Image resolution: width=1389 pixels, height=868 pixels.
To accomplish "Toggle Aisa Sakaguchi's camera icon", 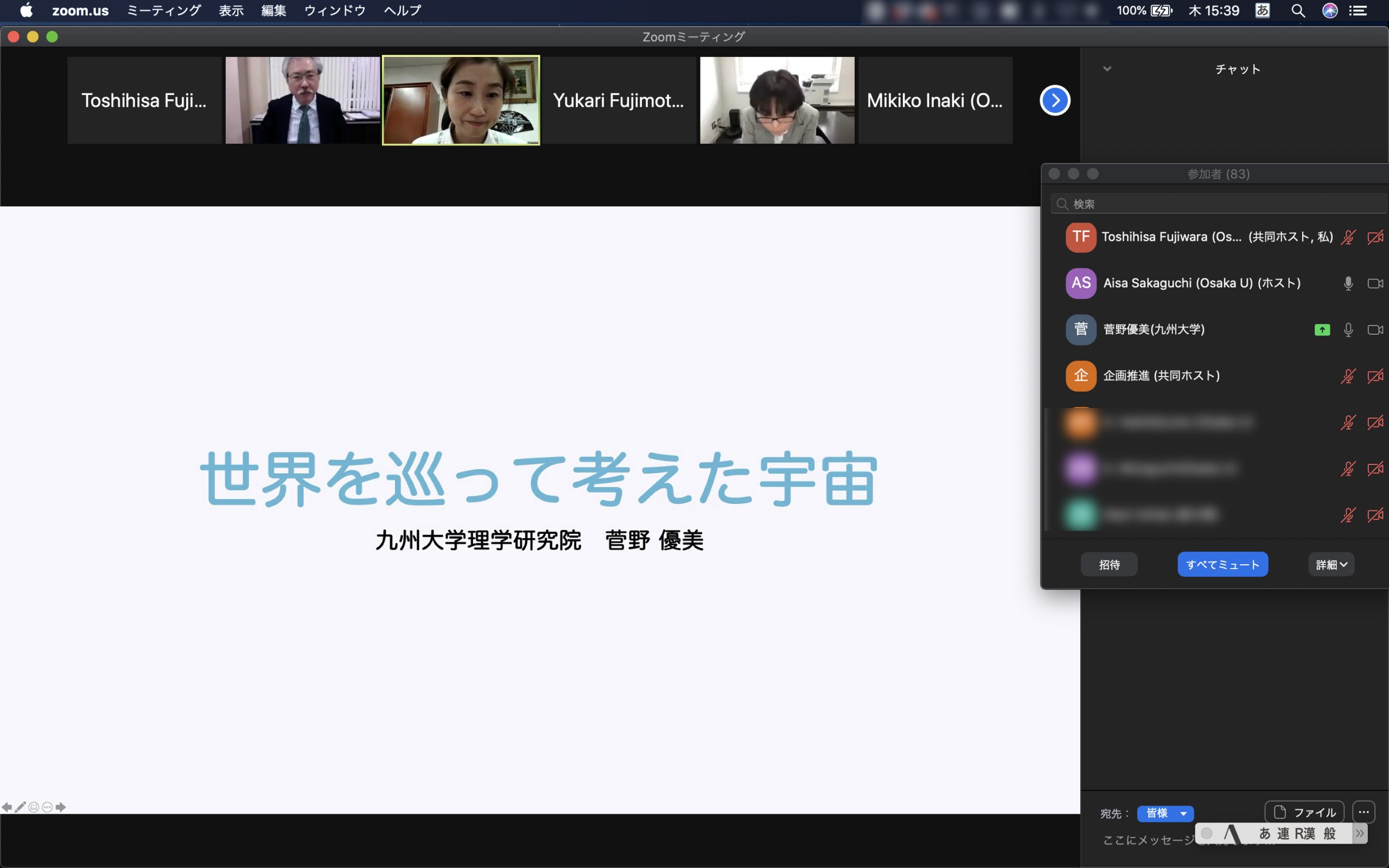I will tap(1375, 283).
